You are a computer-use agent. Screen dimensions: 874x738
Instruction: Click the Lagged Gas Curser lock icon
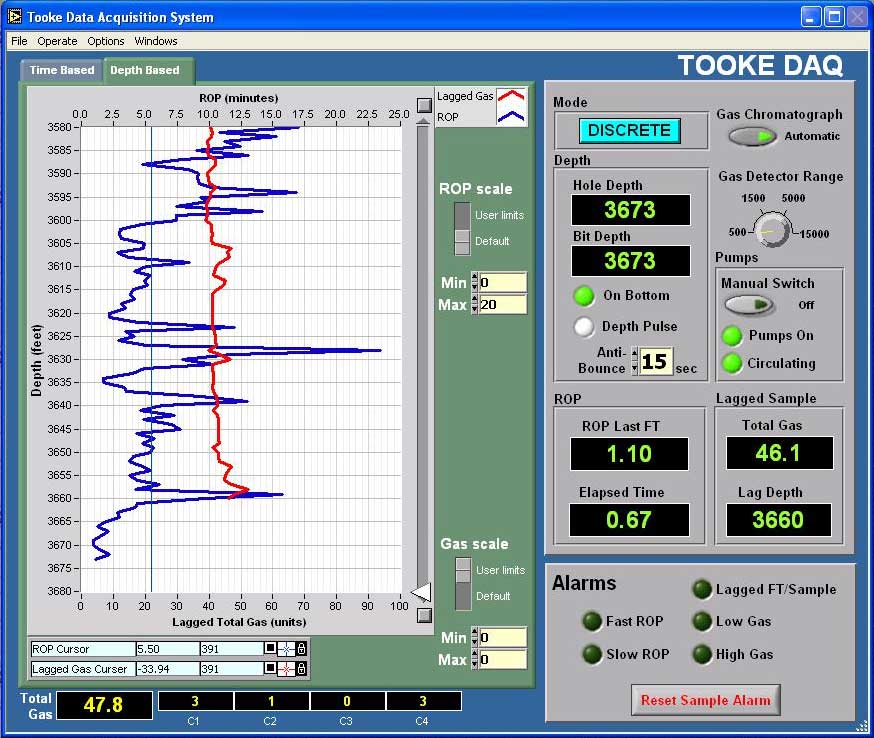(x=301, y=668)
